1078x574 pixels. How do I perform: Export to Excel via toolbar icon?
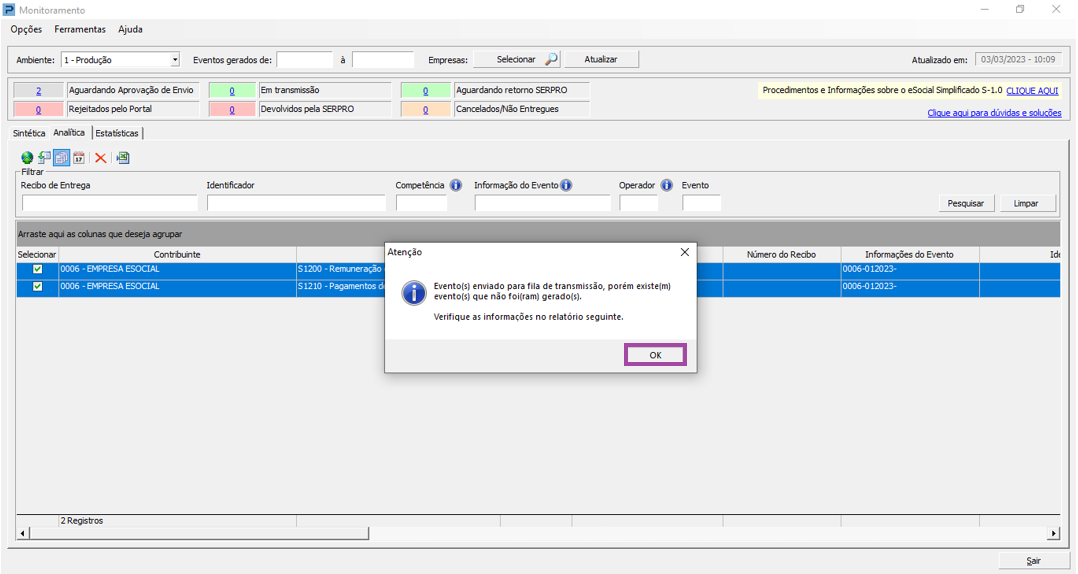tap(122, 158)
